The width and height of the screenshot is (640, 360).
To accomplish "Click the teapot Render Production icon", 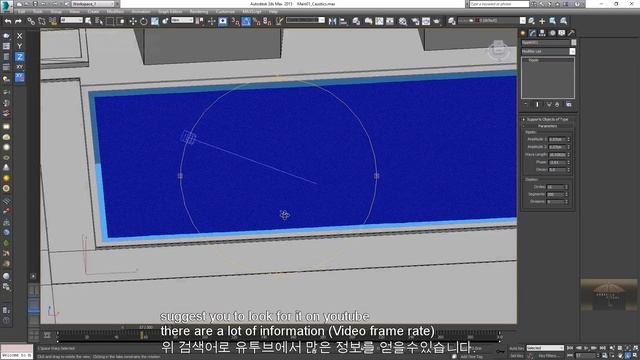I will pos(437,21).
